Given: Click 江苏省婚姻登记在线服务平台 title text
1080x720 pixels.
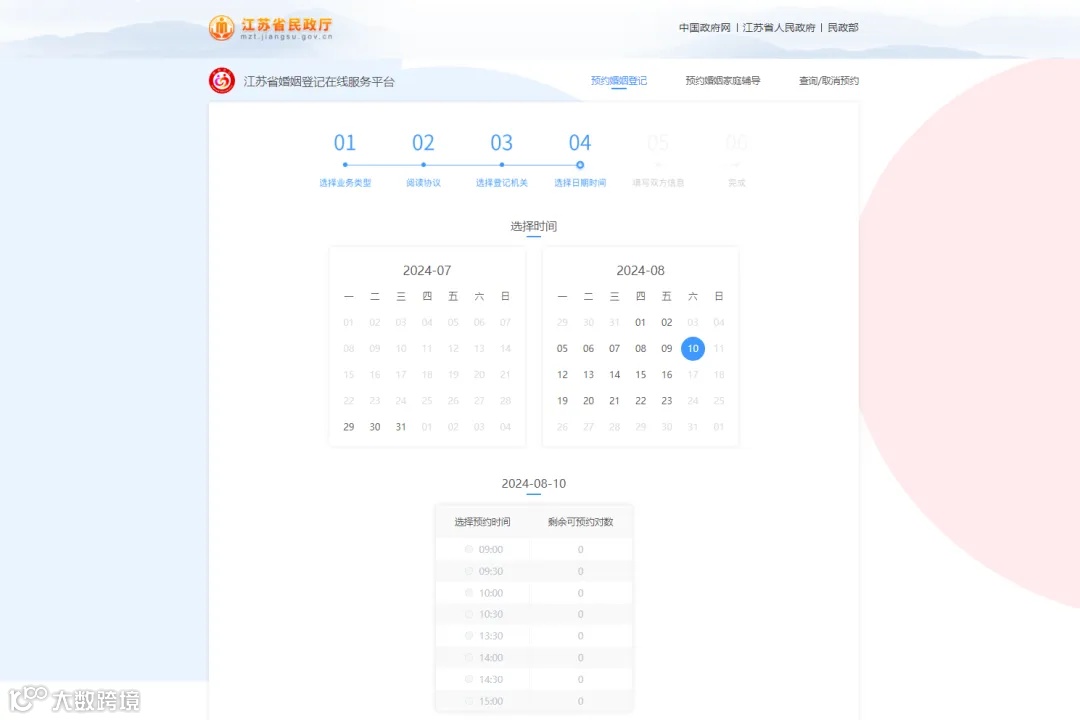Looking at the screenshot, I should point(319,81).
